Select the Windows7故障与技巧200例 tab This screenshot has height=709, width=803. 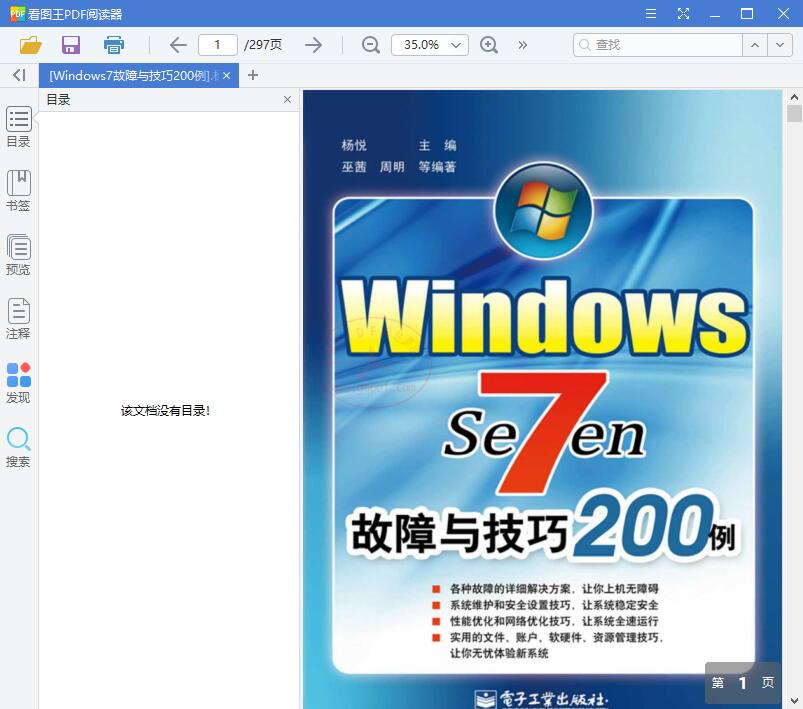[x=134, y=75]
